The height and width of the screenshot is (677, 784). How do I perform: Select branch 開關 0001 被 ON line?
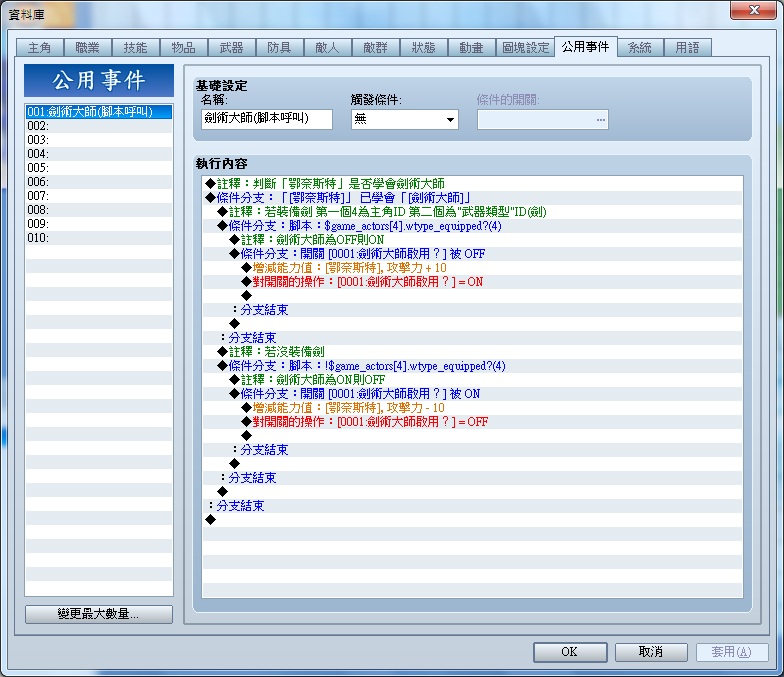(472, 394)
